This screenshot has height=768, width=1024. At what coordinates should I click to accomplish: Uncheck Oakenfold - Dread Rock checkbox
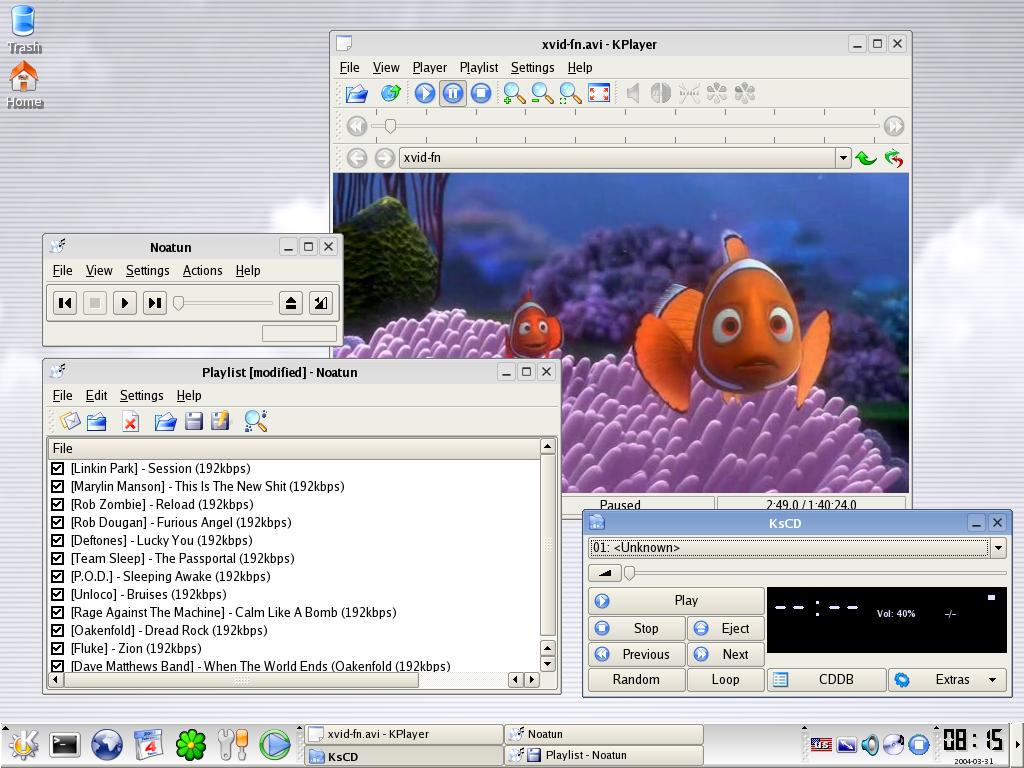57,630
